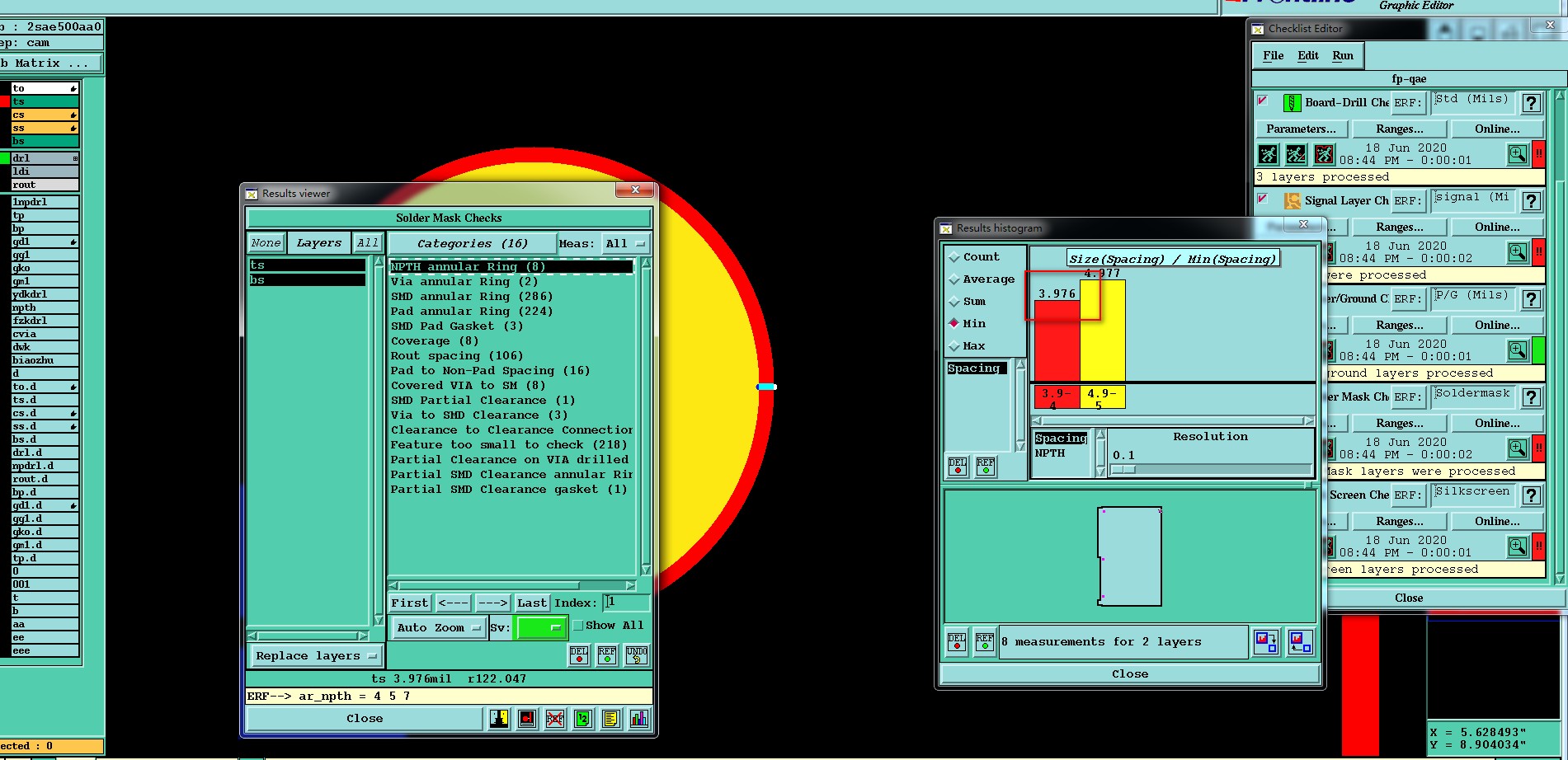1568x760 pixels.
Task: Click second running-figure icon in Board-Drill section
Action: point(1296,154)
